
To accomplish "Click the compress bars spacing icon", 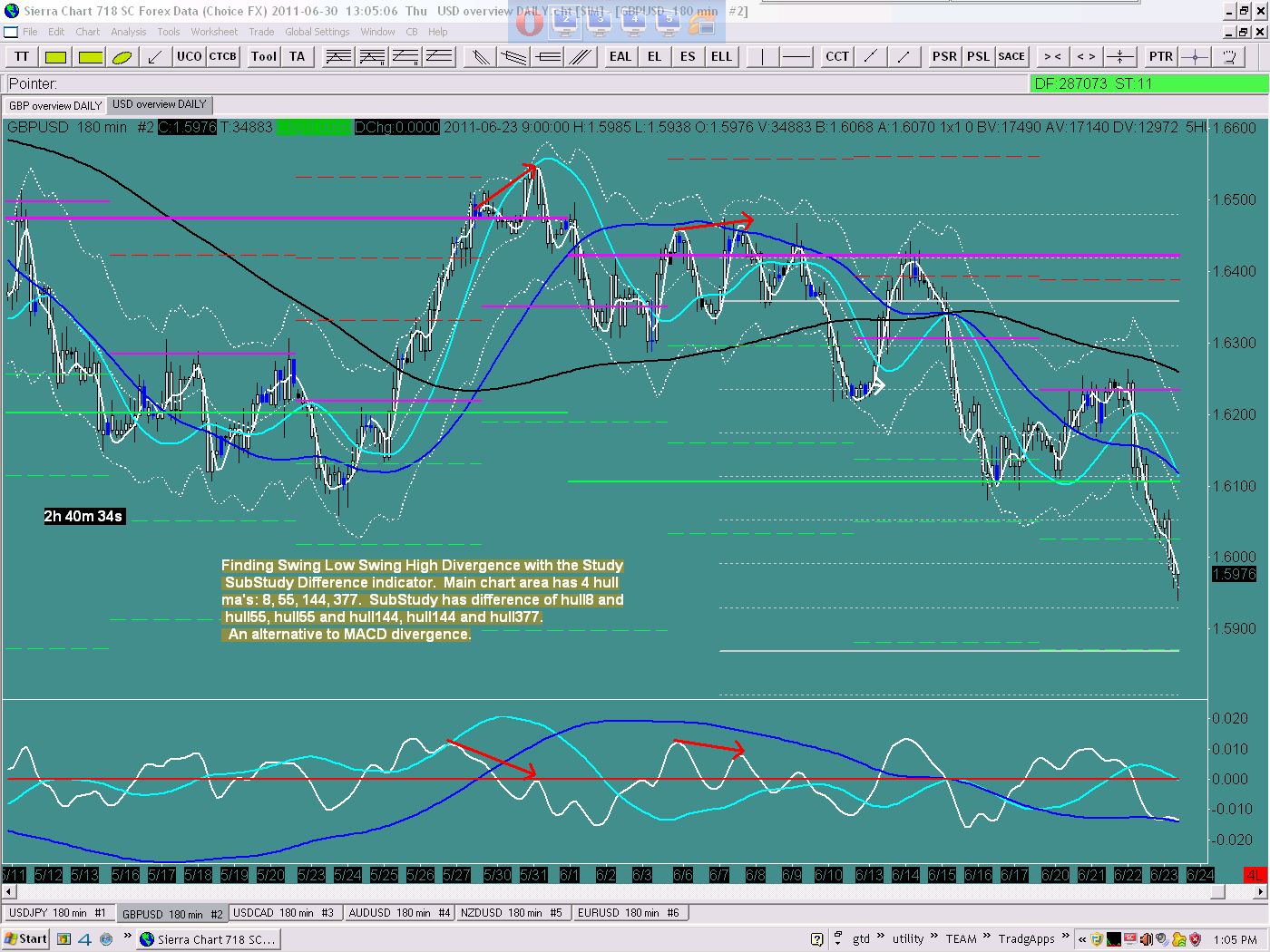I will tap(1052, 57).
